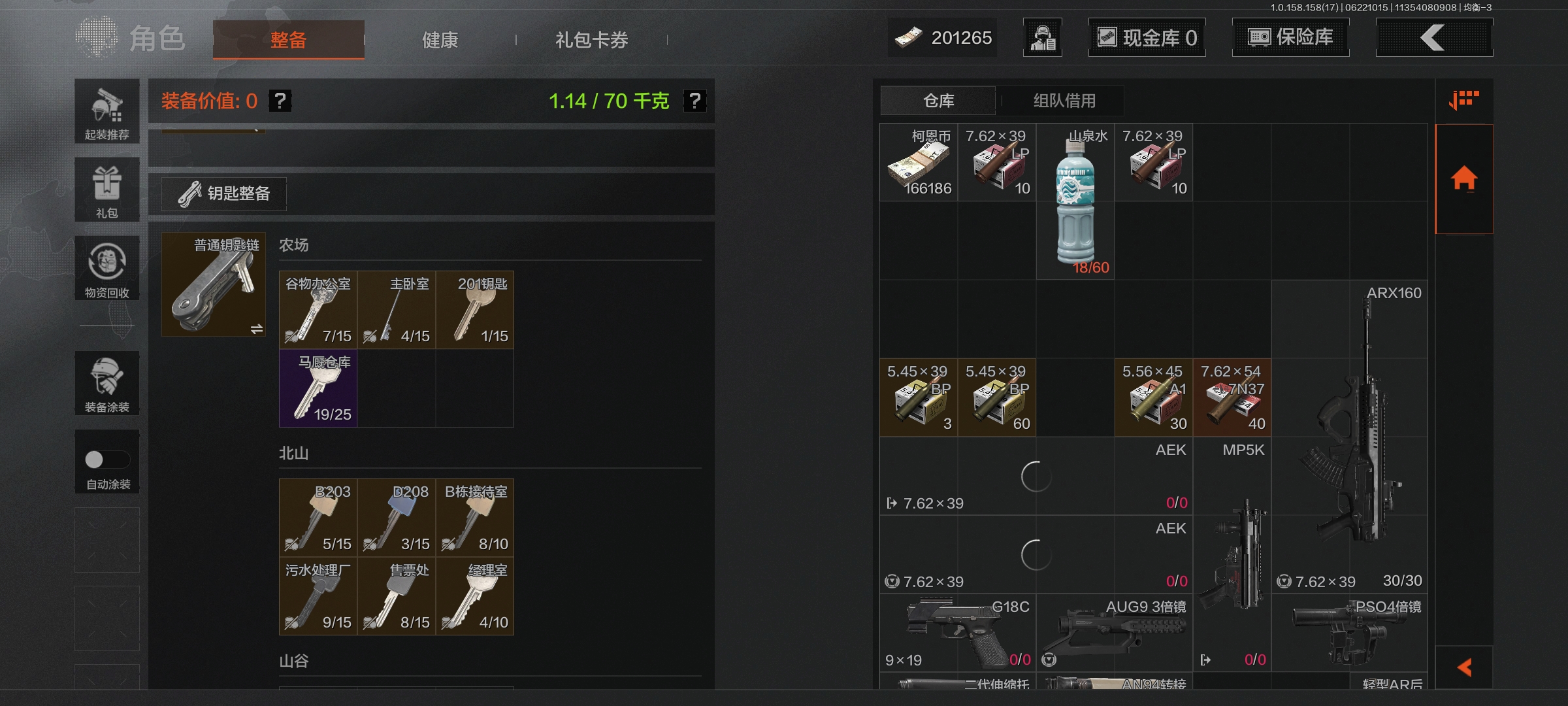The height and width of the screenshot is (706, 1568).
Task: Switch to the 健康 tab
Action: [440, 40]
